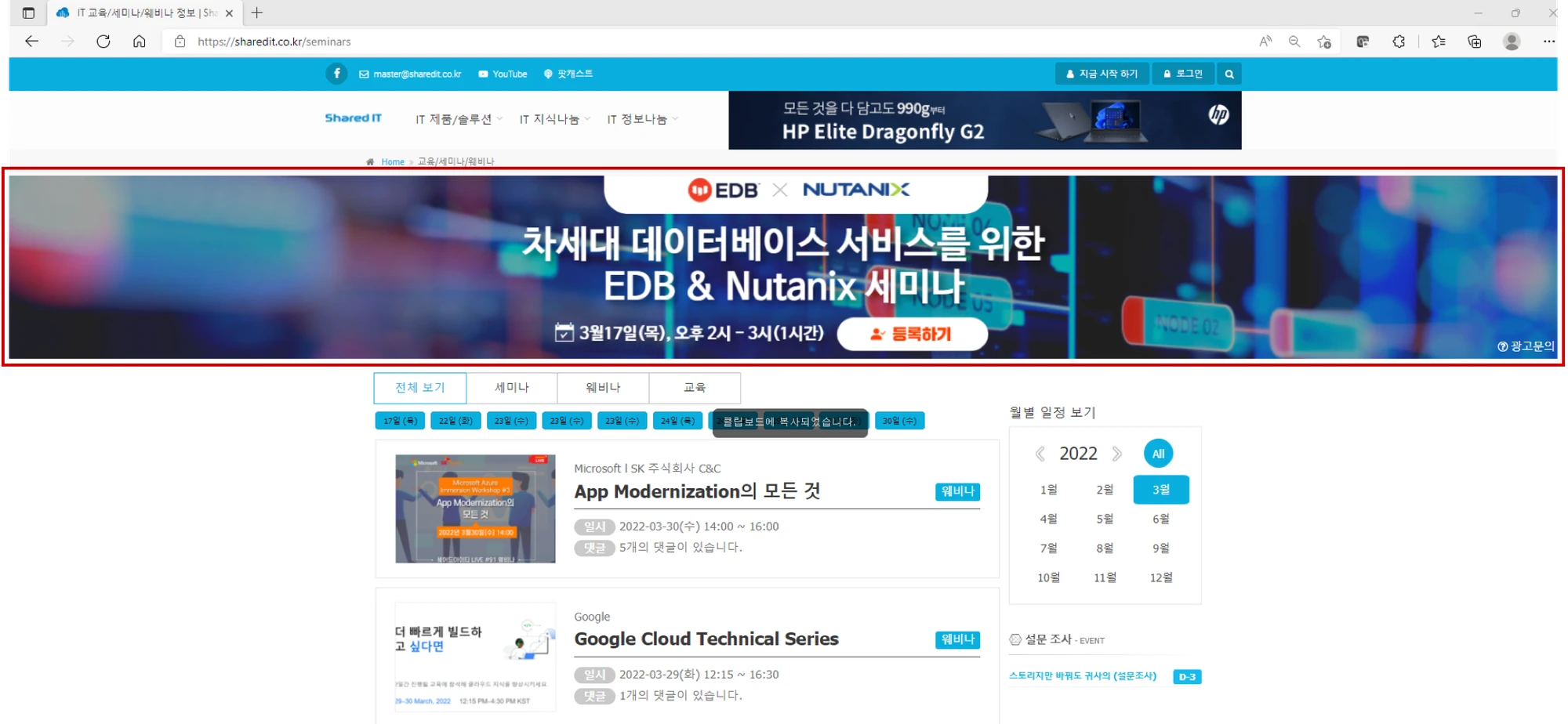Open the browser Extensions puzzle icon
The width and height of the screenshot is (1568, 724).
click(1399, 42)
